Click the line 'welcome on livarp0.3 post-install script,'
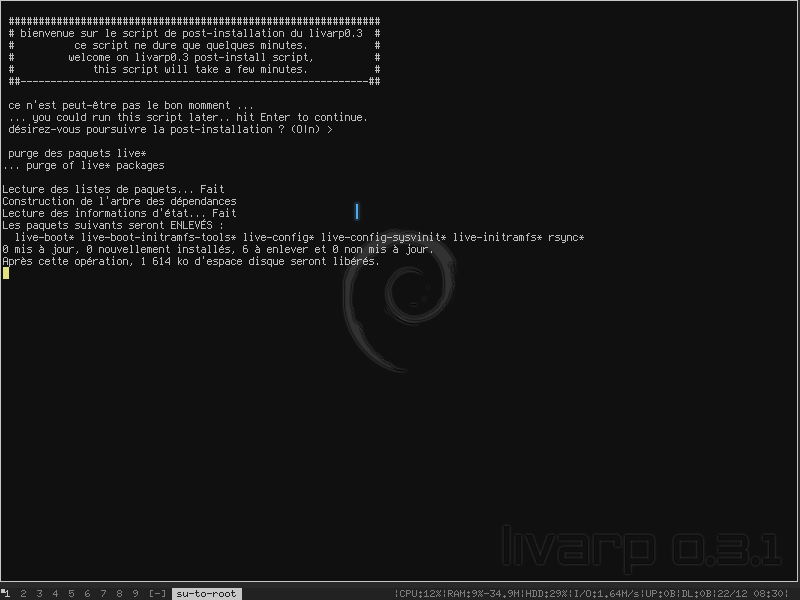Viewport: 800px width, 600px height. (191, 57)
